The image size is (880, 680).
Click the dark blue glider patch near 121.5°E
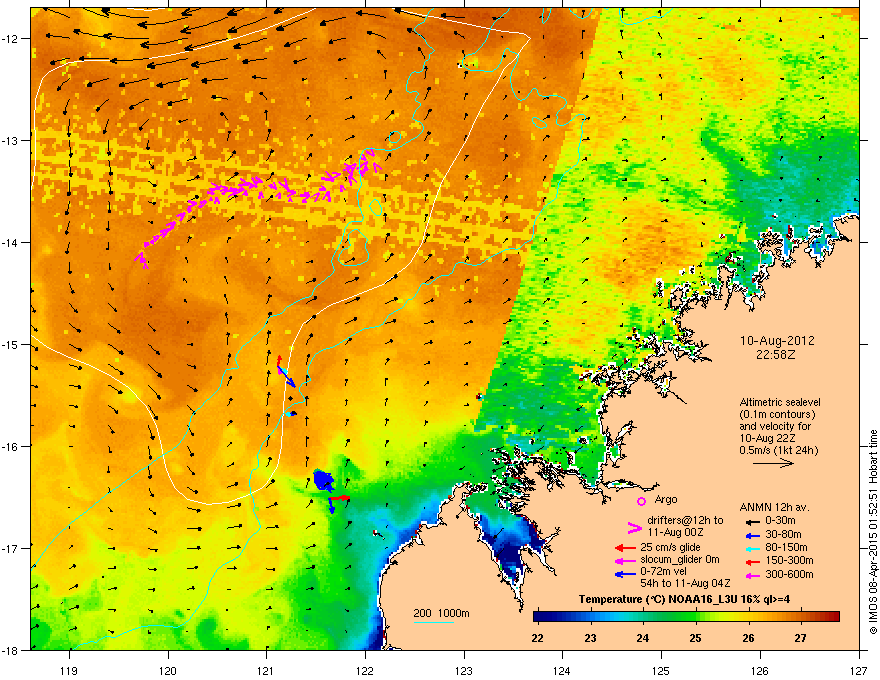323,480
